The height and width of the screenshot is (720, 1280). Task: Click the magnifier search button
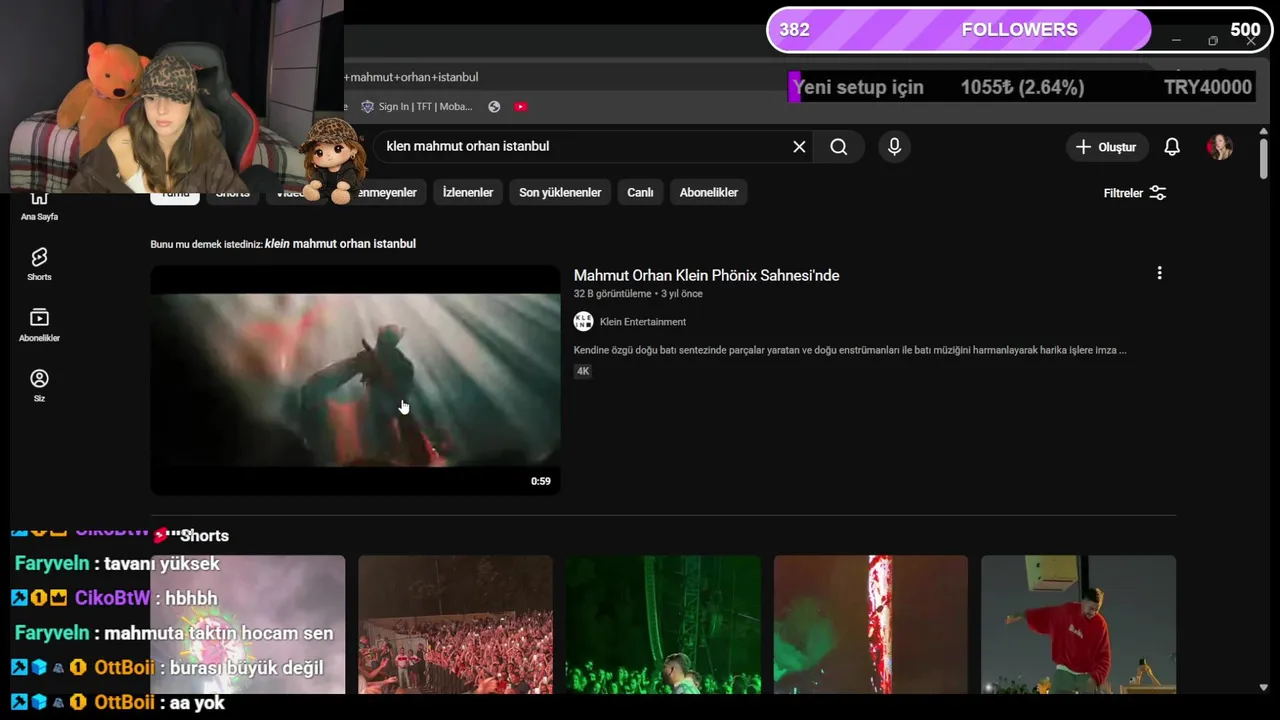(x=839, y=147)
